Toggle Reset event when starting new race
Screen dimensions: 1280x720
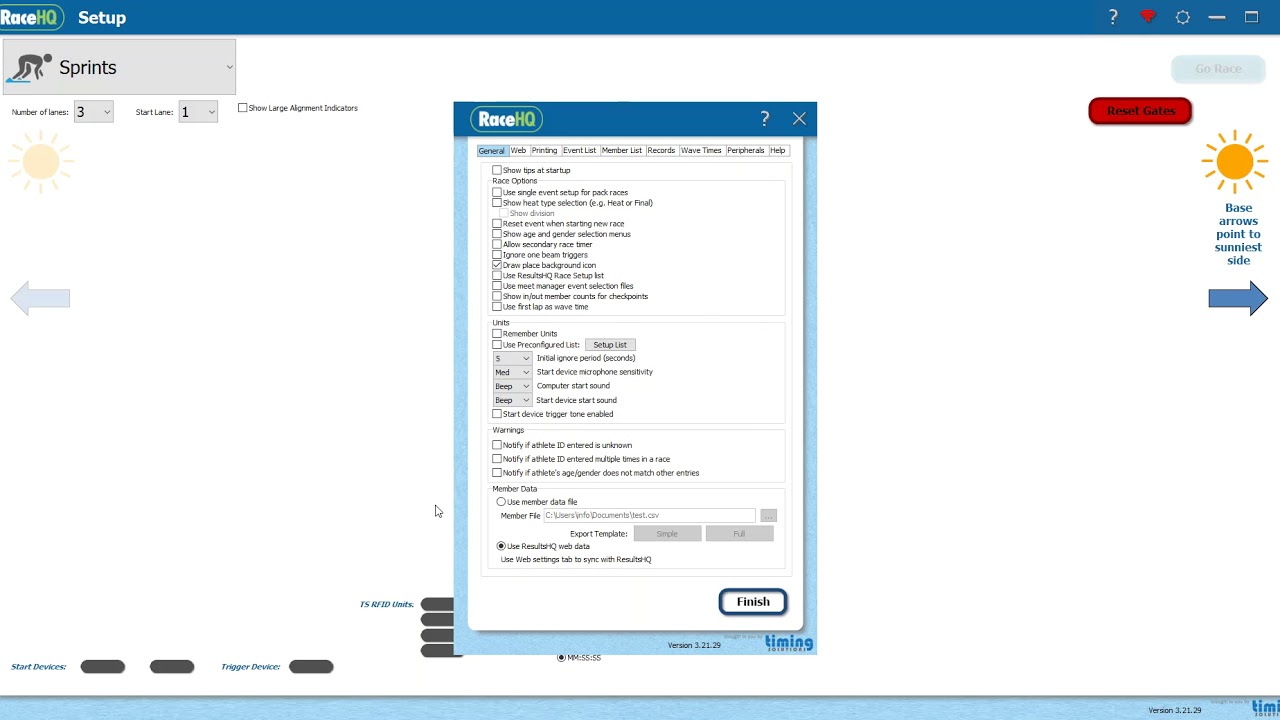[x=497, y=224]
